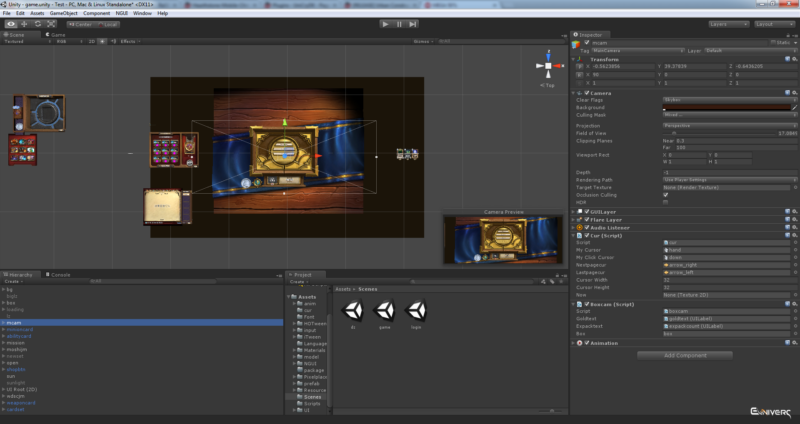Click the Audio Listener component icon
Viewport: 800px width, 424px height.
[x=580, y=228]
